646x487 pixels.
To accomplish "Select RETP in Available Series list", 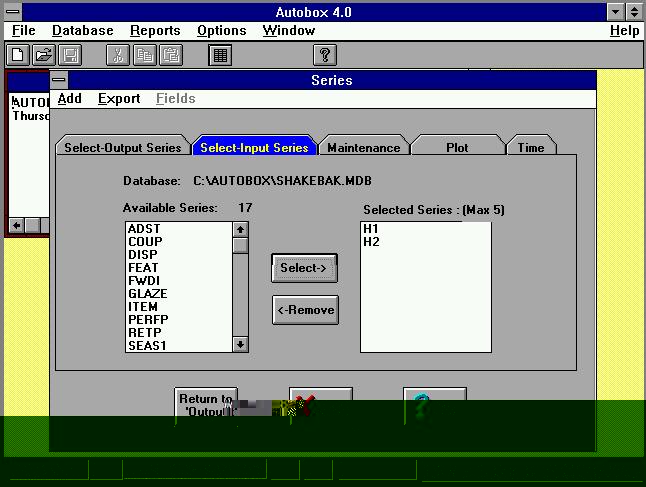I will click(179, 332).
